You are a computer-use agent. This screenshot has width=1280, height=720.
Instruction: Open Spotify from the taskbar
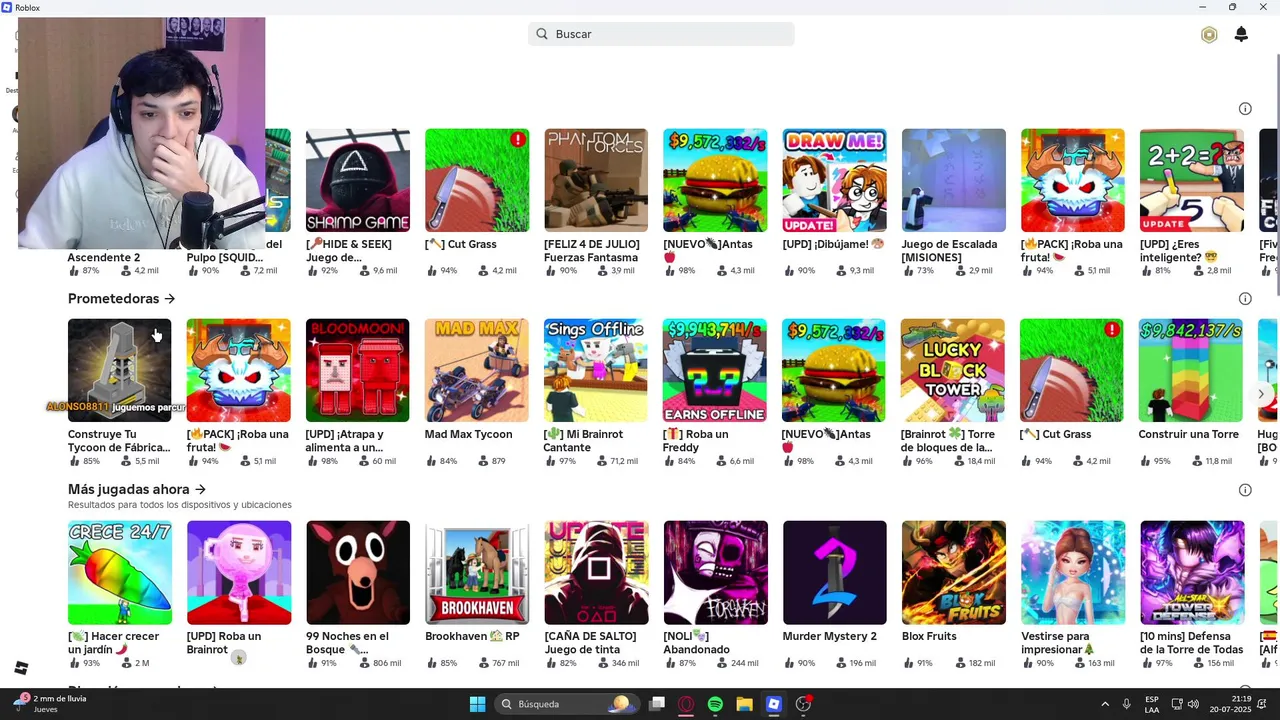click(715, 704)
